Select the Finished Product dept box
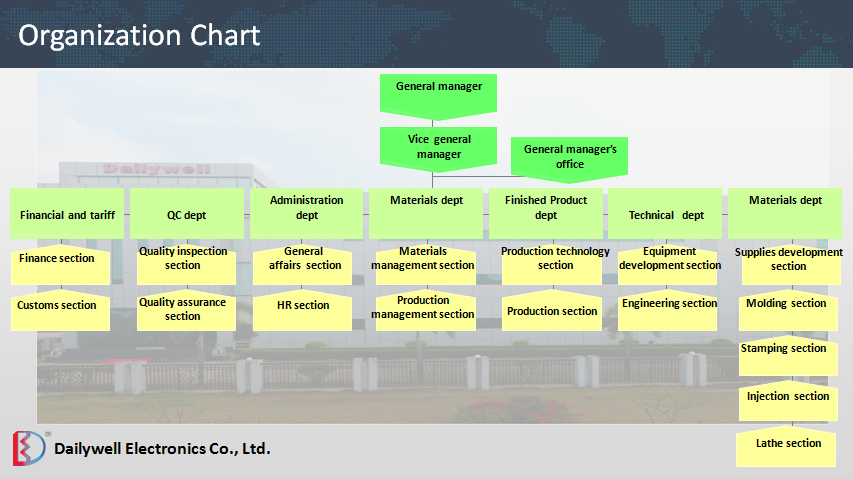 (546, 211)
